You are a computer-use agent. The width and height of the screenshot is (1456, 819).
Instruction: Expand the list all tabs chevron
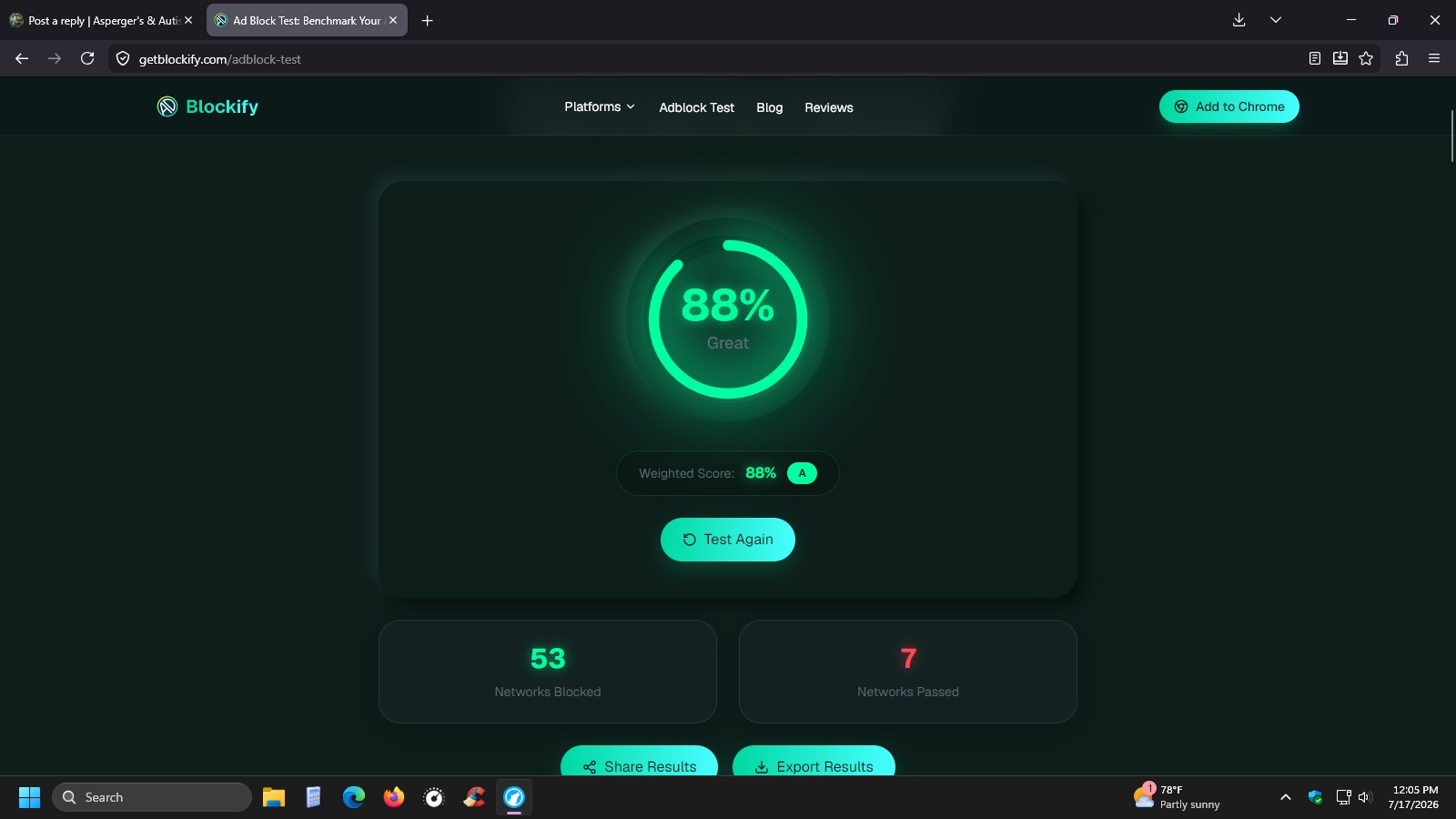(x=1276, y=20)
